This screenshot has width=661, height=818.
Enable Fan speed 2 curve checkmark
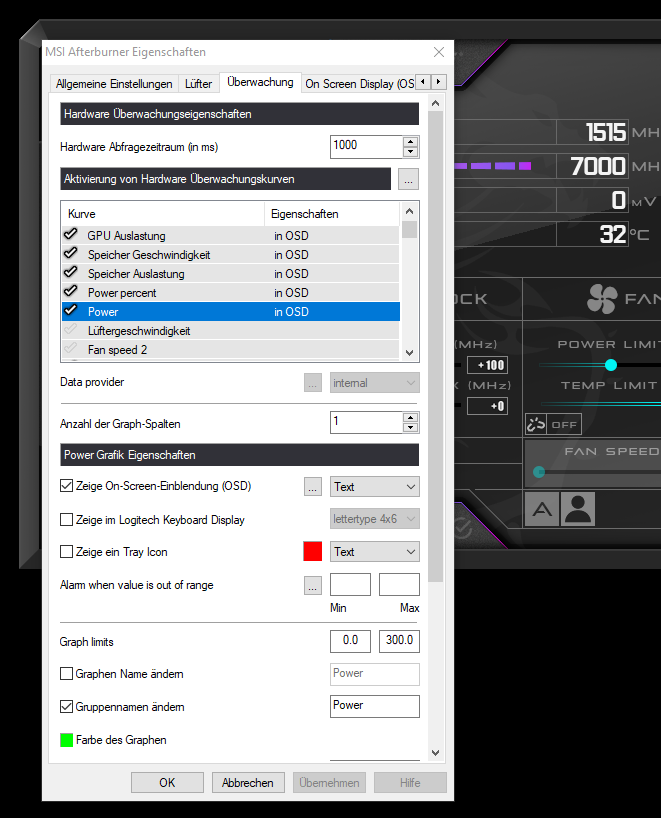click(70, 348)
